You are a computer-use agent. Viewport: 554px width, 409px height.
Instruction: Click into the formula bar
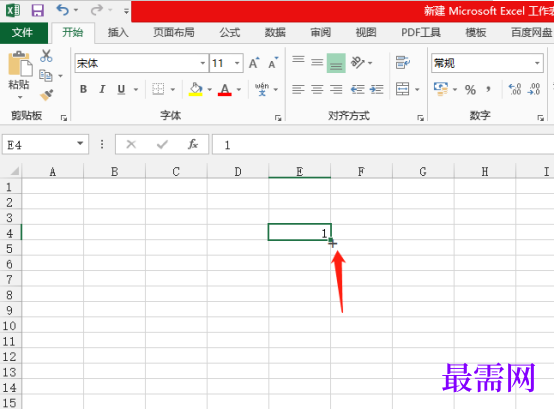click(383, 144)
